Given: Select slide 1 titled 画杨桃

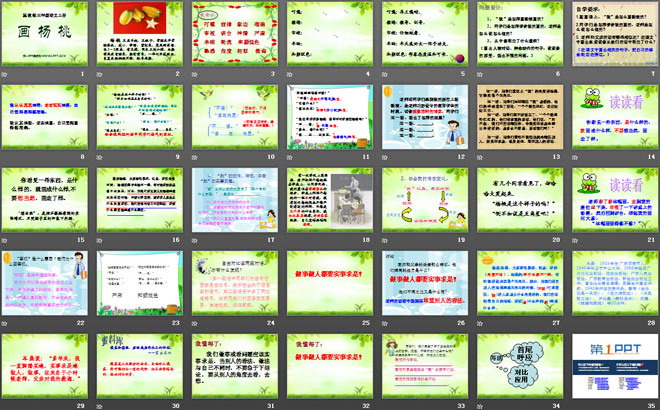Looking at the screenshot, I should (45, 34).
